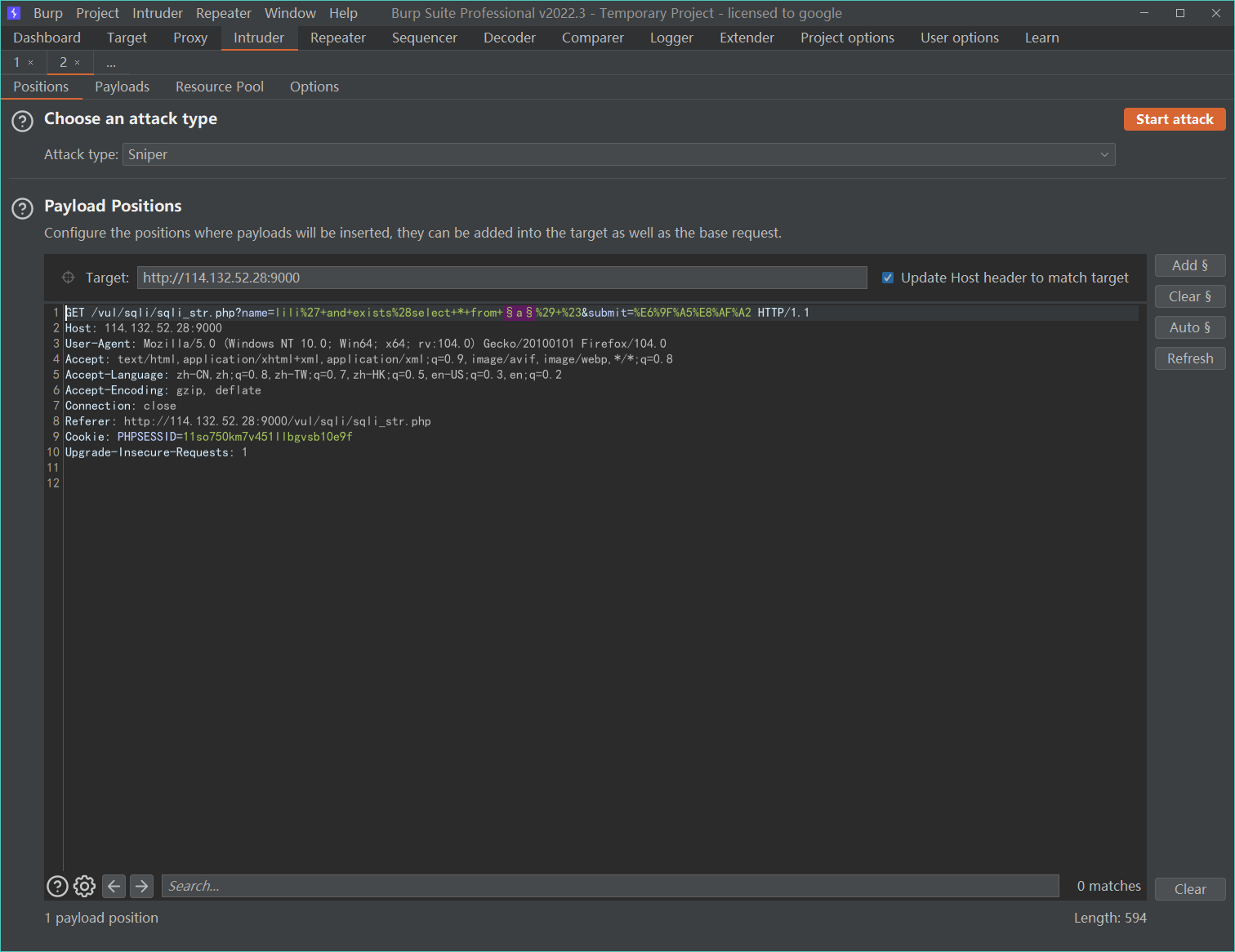Open the Project options tab
This screenshot has height=952, width=1235.
[x=847, y=38]
